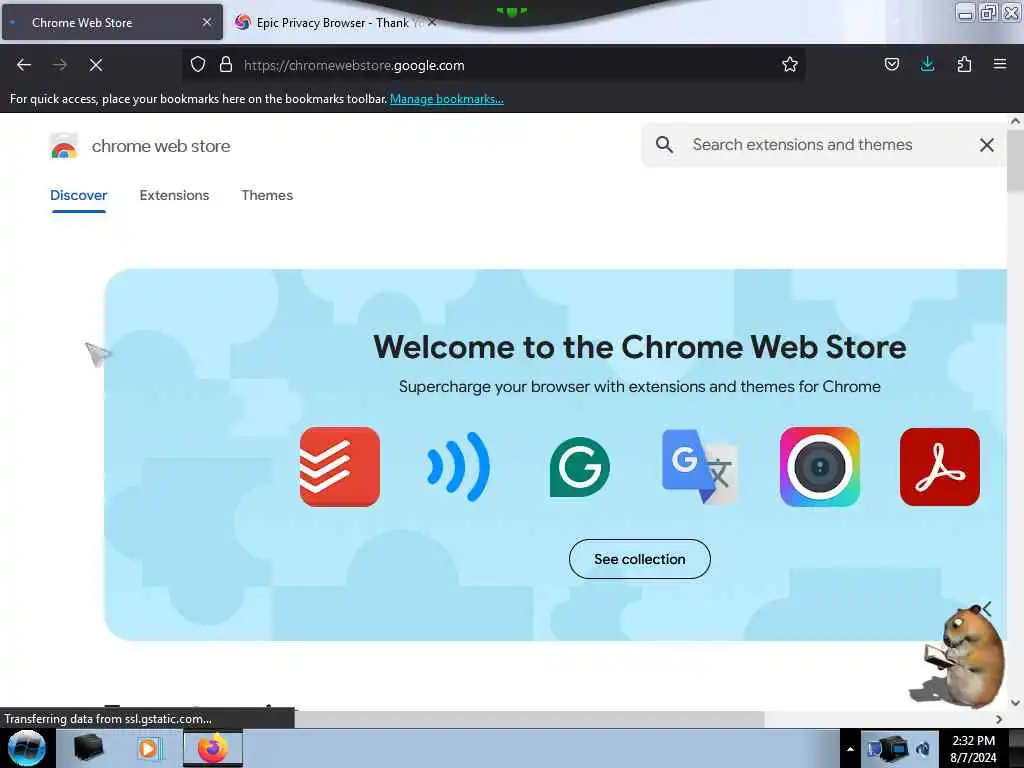The height and width of the screenshot is (768, 1024).
Task: Close the Epic Privacy Browser tab
Action: coord(432,22)
